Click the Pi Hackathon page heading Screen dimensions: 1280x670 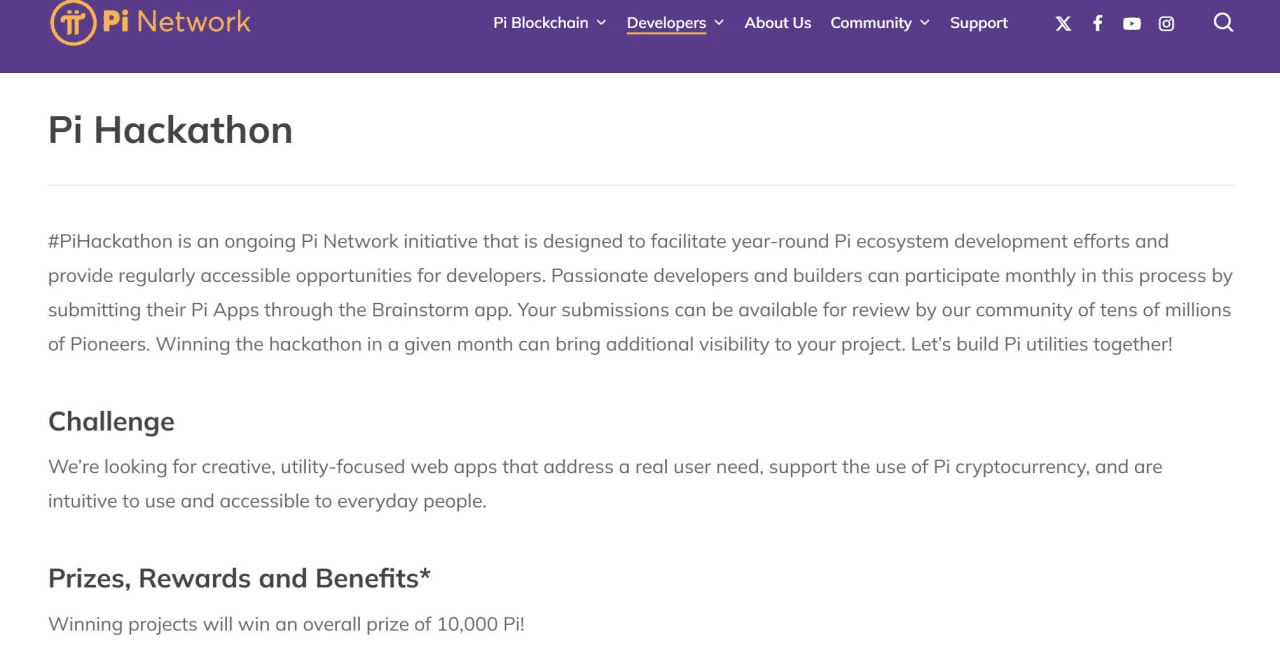click(x=170, y=130)
